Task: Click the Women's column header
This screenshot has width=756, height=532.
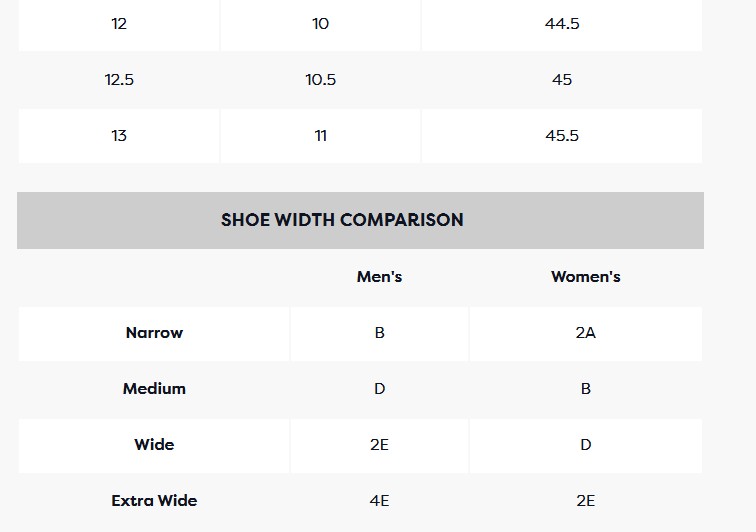Action: (x=585, y=277)
